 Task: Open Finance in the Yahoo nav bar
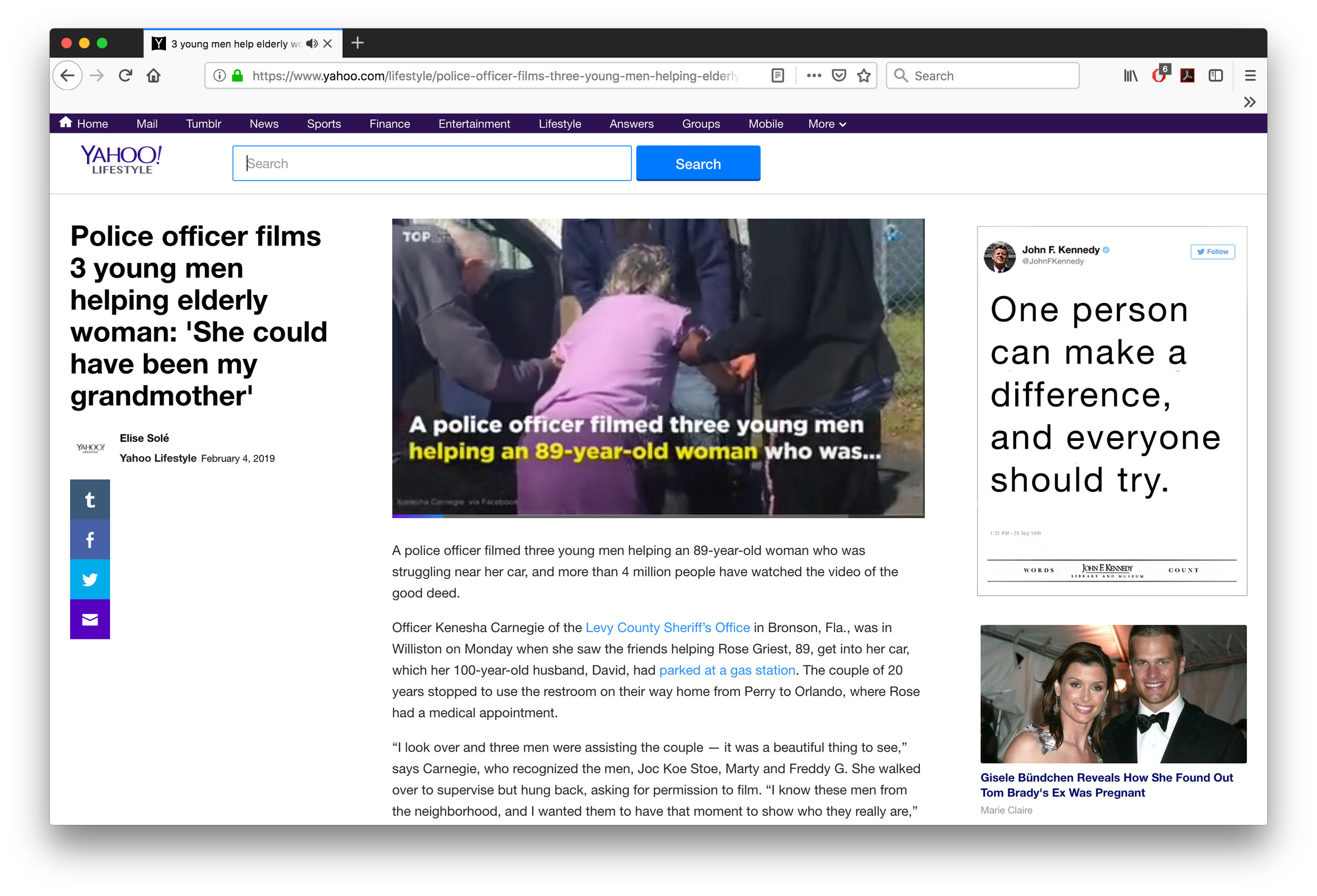[389, 124]
